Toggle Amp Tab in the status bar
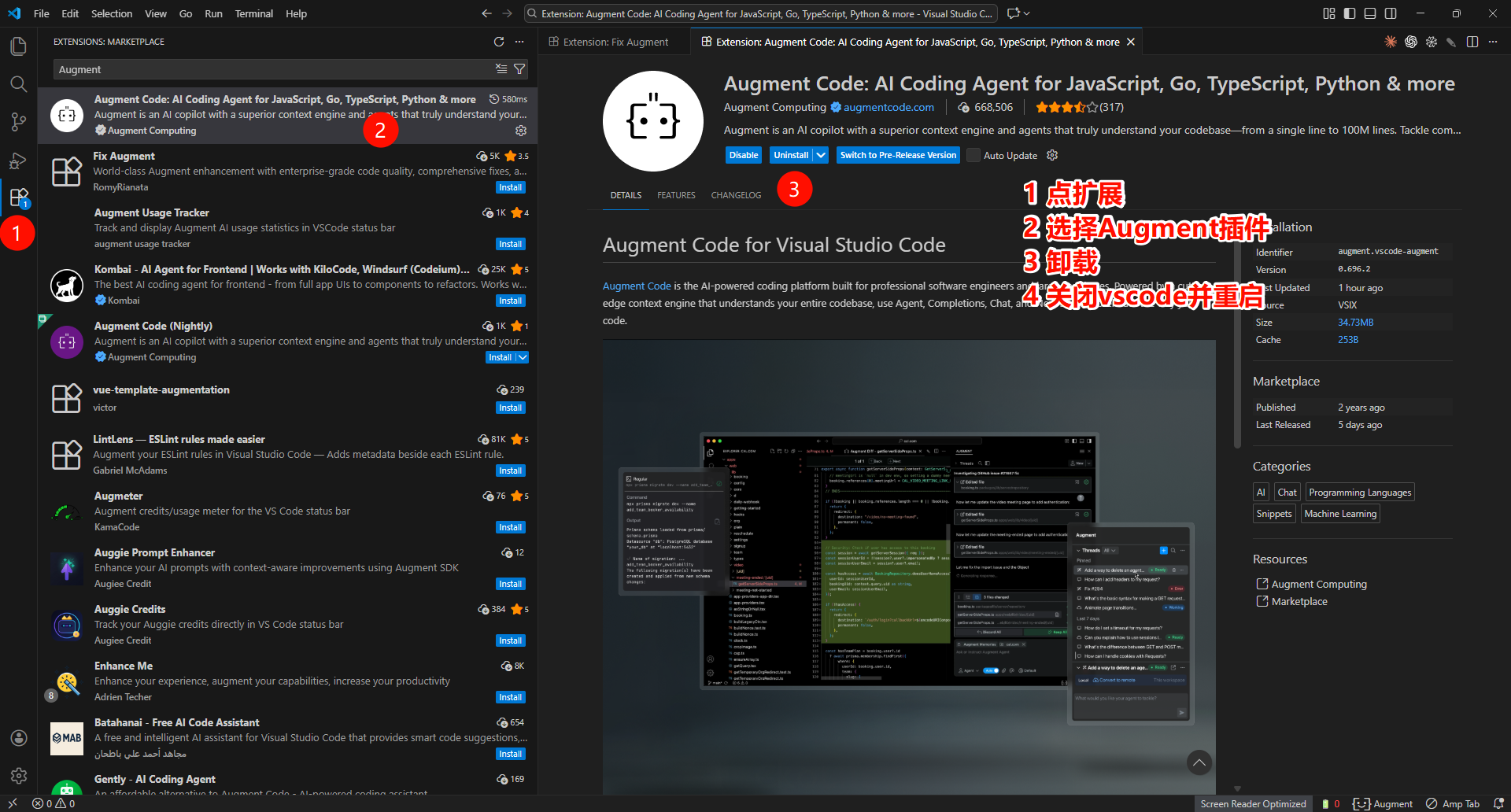The image size is (1511, 812). (x=1453, y=803)
